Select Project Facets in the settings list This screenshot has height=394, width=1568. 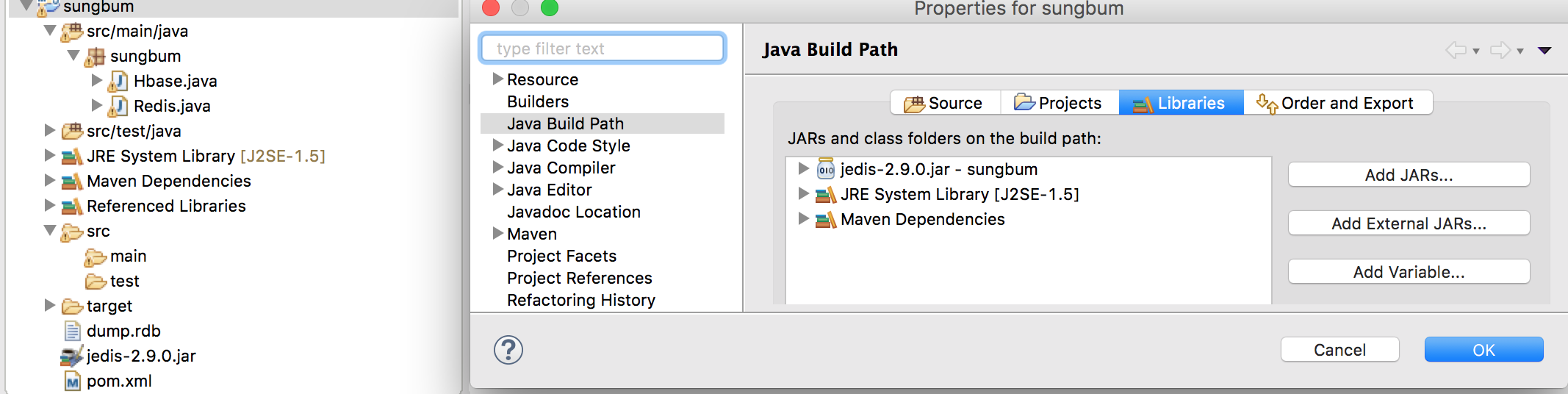click(x=561, y=256)
